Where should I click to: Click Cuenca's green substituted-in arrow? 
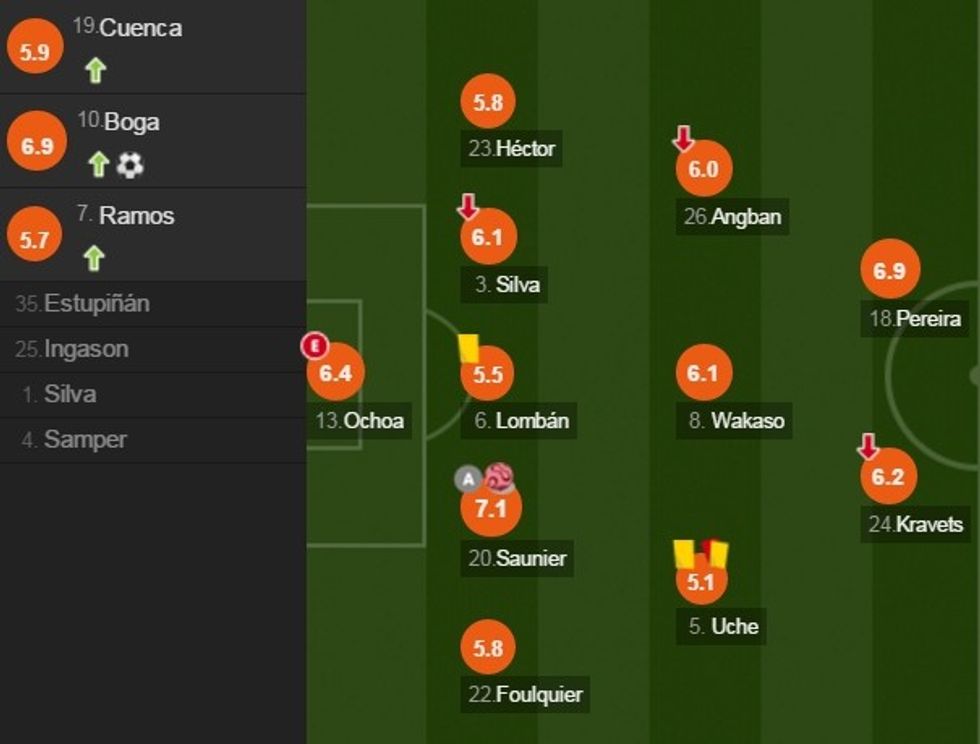pos(95,71)
